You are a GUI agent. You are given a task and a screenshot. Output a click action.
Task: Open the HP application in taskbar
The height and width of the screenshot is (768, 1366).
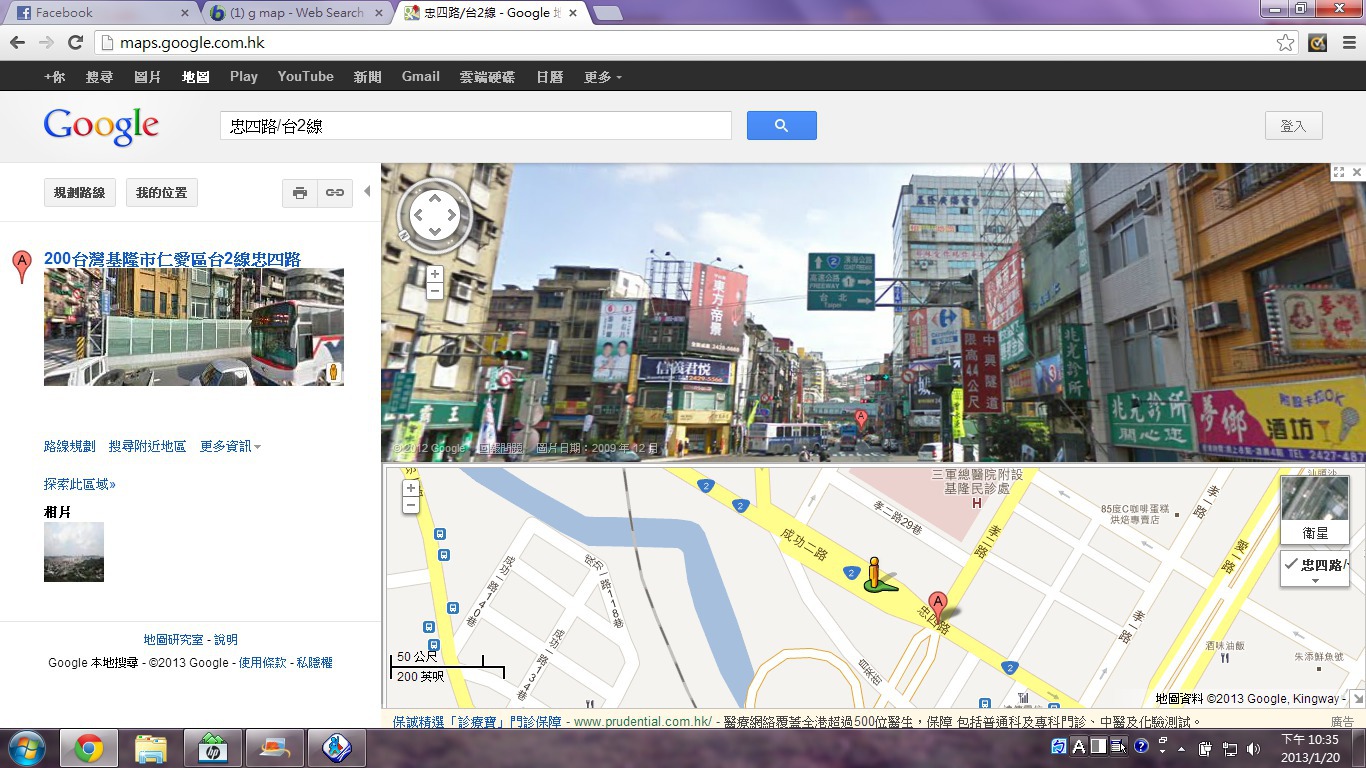coord(212,748)
